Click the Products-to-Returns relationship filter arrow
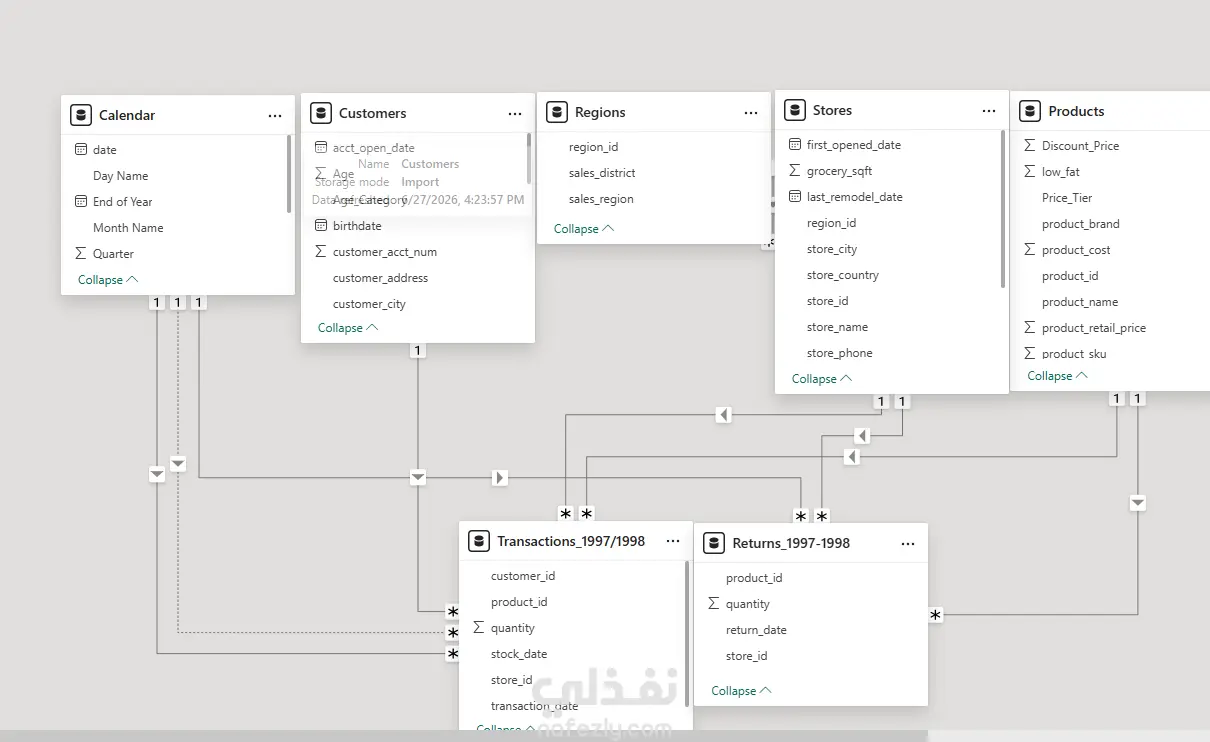1210x742 pixels. (1137, 502)
